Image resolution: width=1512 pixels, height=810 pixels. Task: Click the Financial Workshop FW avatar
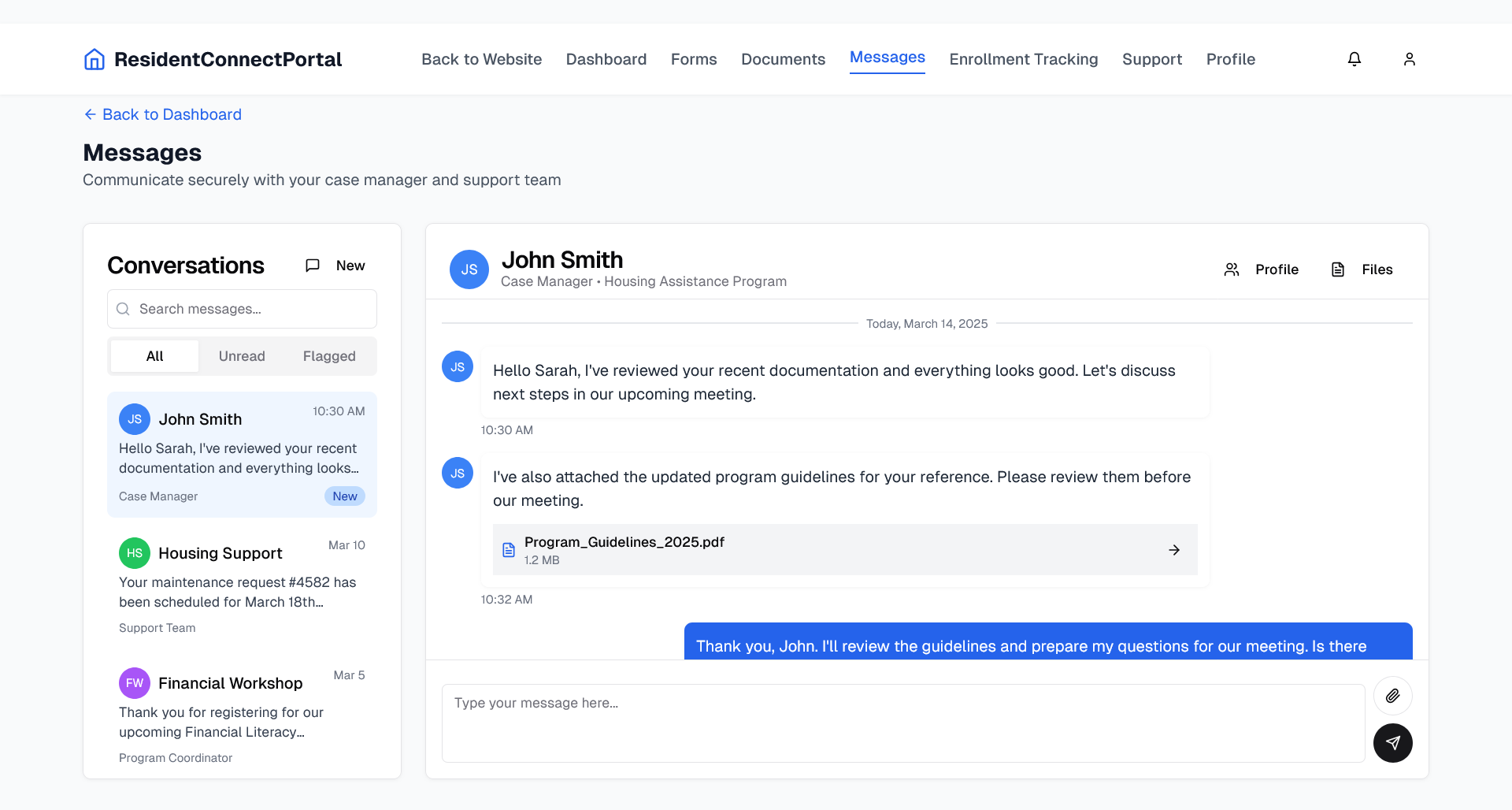click(135, 683)
